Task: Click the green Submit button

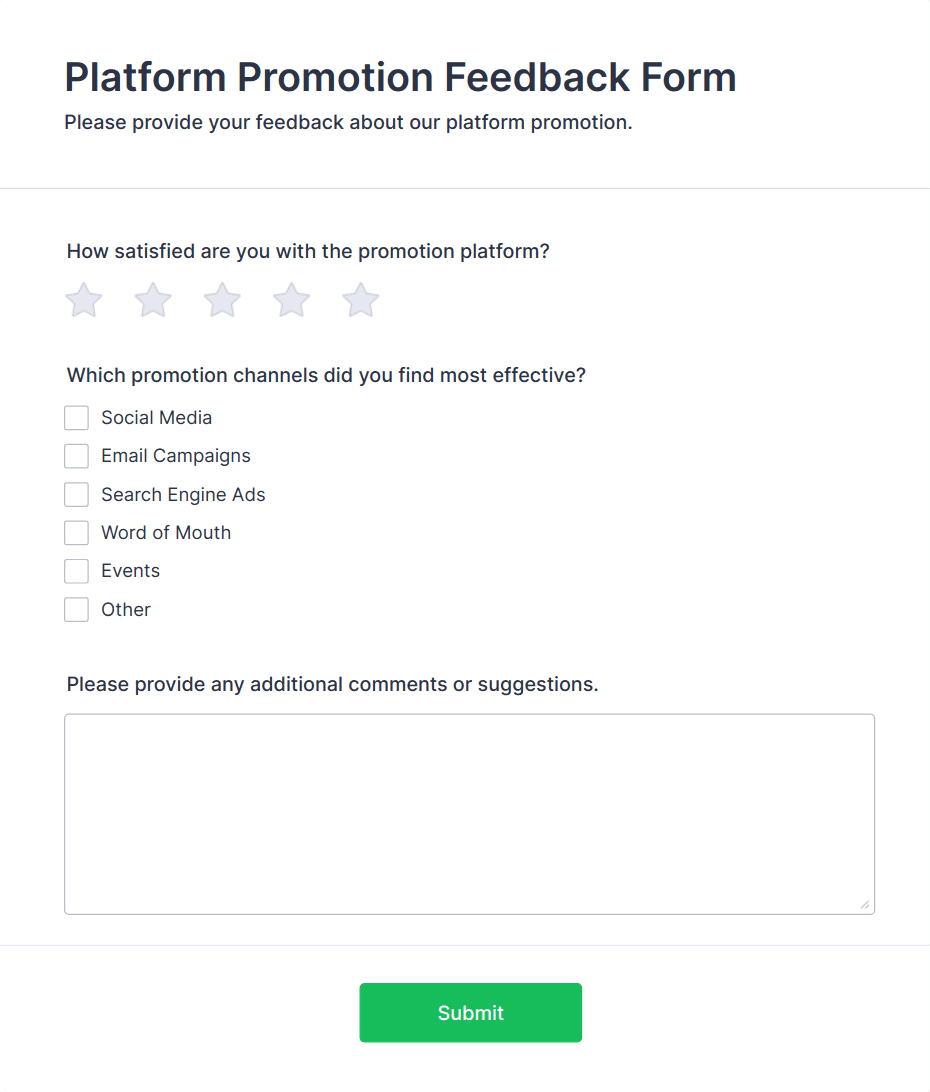Action: [470, 1013]
